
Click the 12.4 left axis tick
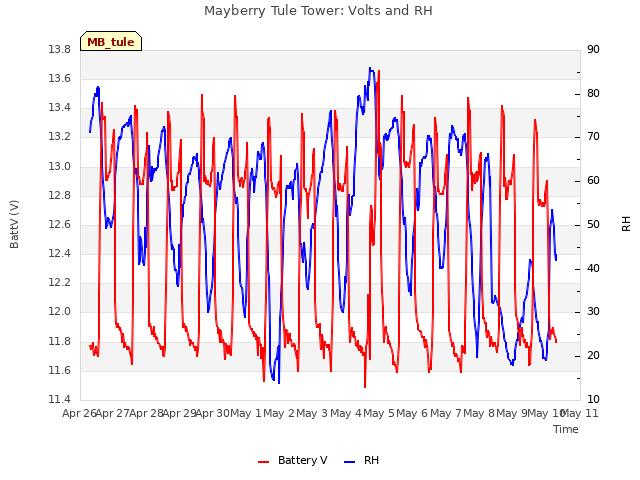[x=59, y=253]
